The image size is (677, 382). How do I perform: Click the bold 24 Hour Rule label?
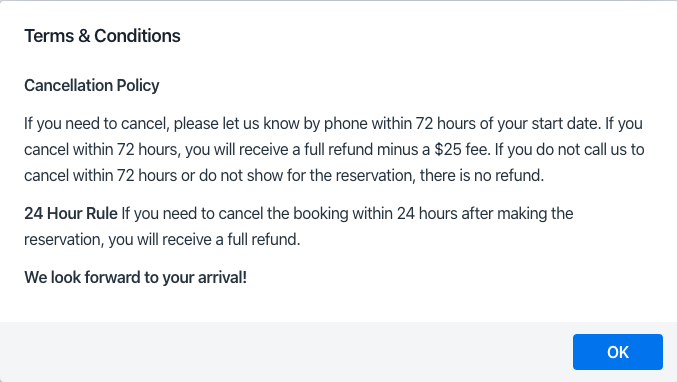coord(71,213)
